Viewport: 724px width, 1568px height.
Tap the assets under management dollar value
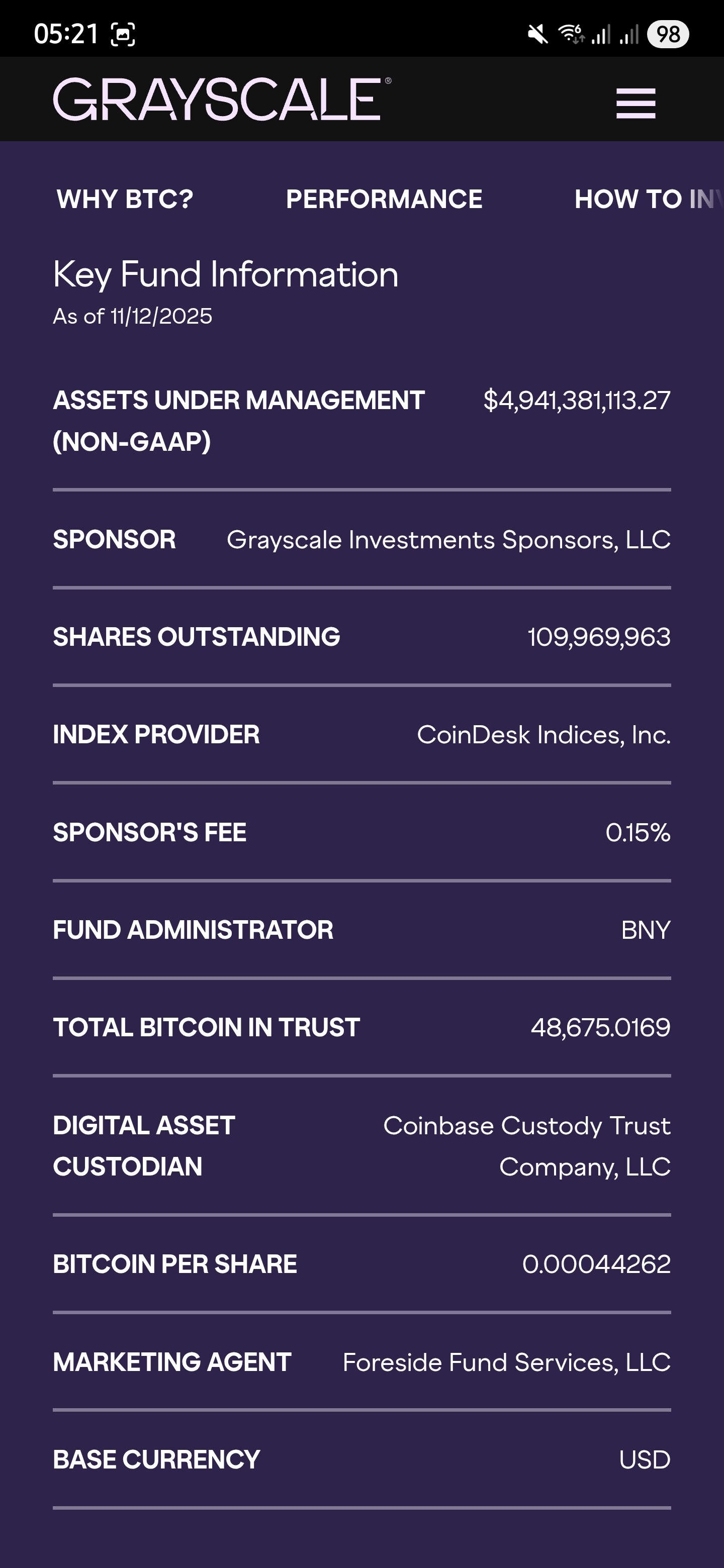coord(576,401)
